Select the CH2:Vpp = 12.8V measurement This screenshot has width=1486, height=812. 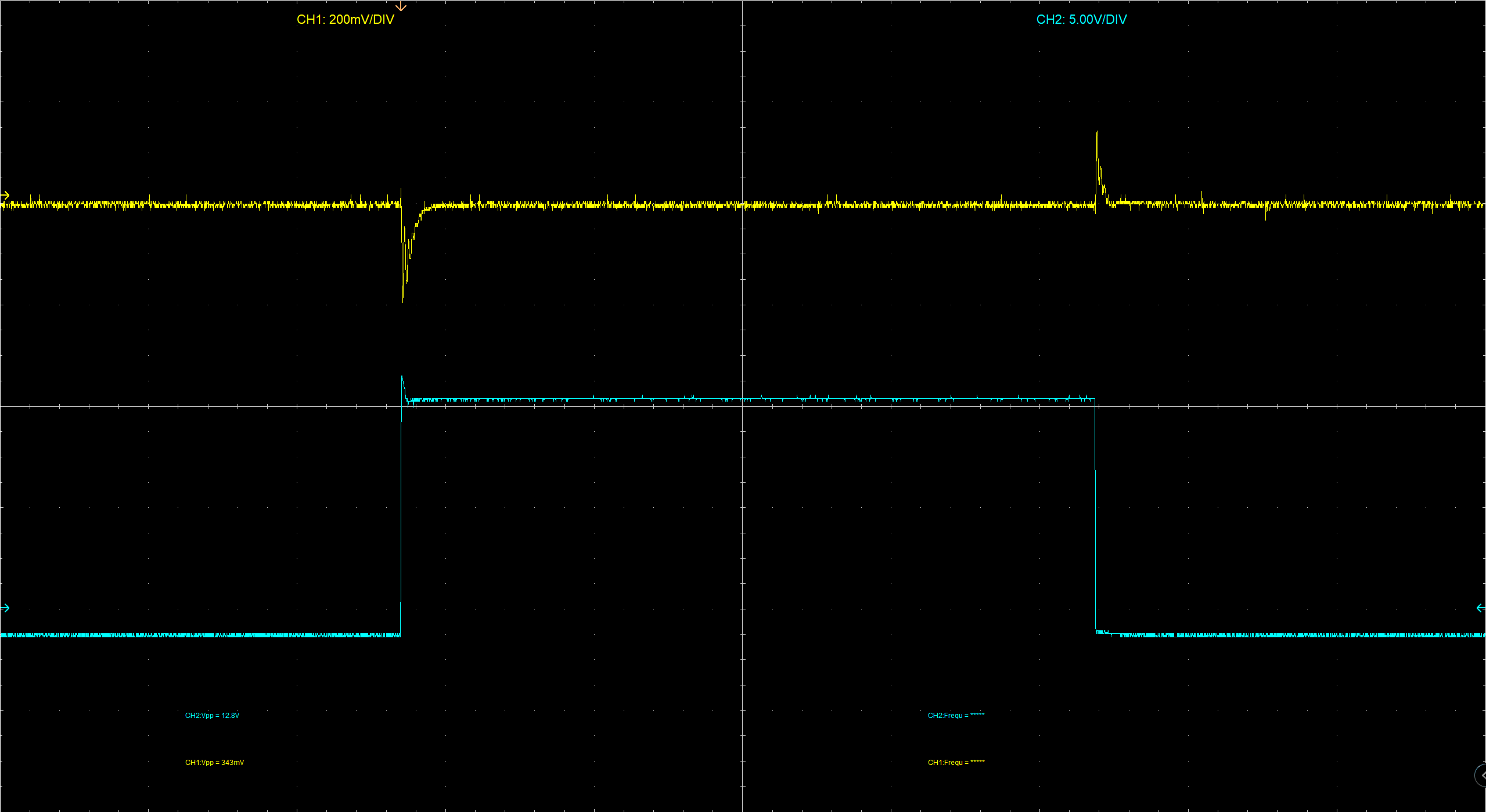[x=212, y=716]
